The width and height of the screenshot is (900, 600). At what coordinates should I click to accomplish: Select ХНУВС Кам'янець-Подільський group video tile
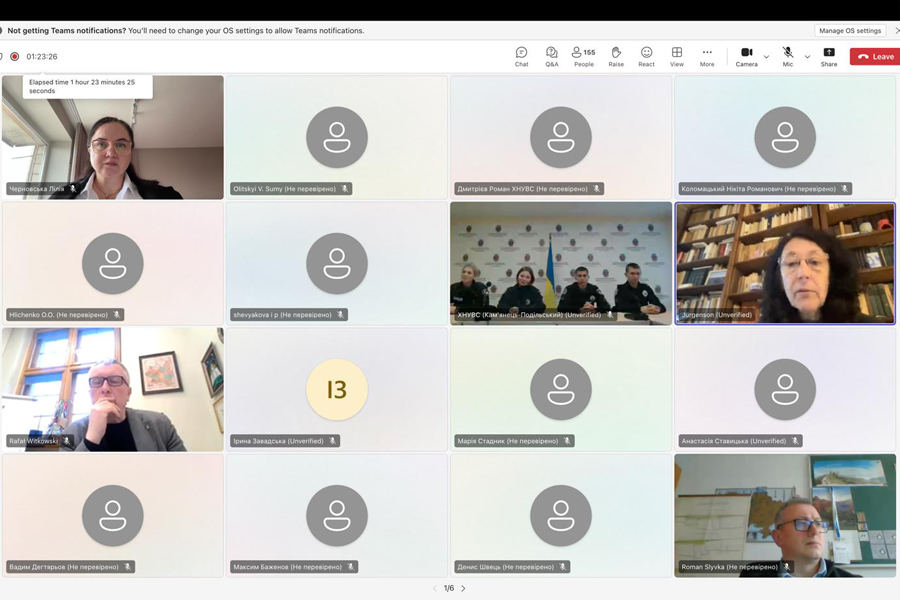(561, 264)
